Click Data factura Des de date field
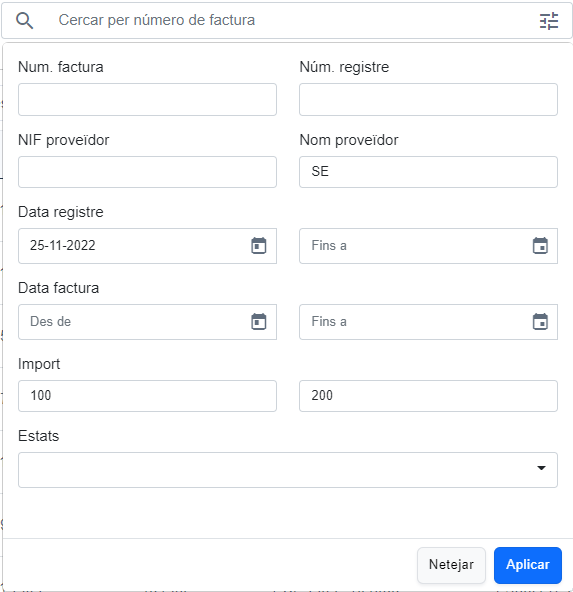This screenshot has height=592, width=573. [x=147, y=322]
